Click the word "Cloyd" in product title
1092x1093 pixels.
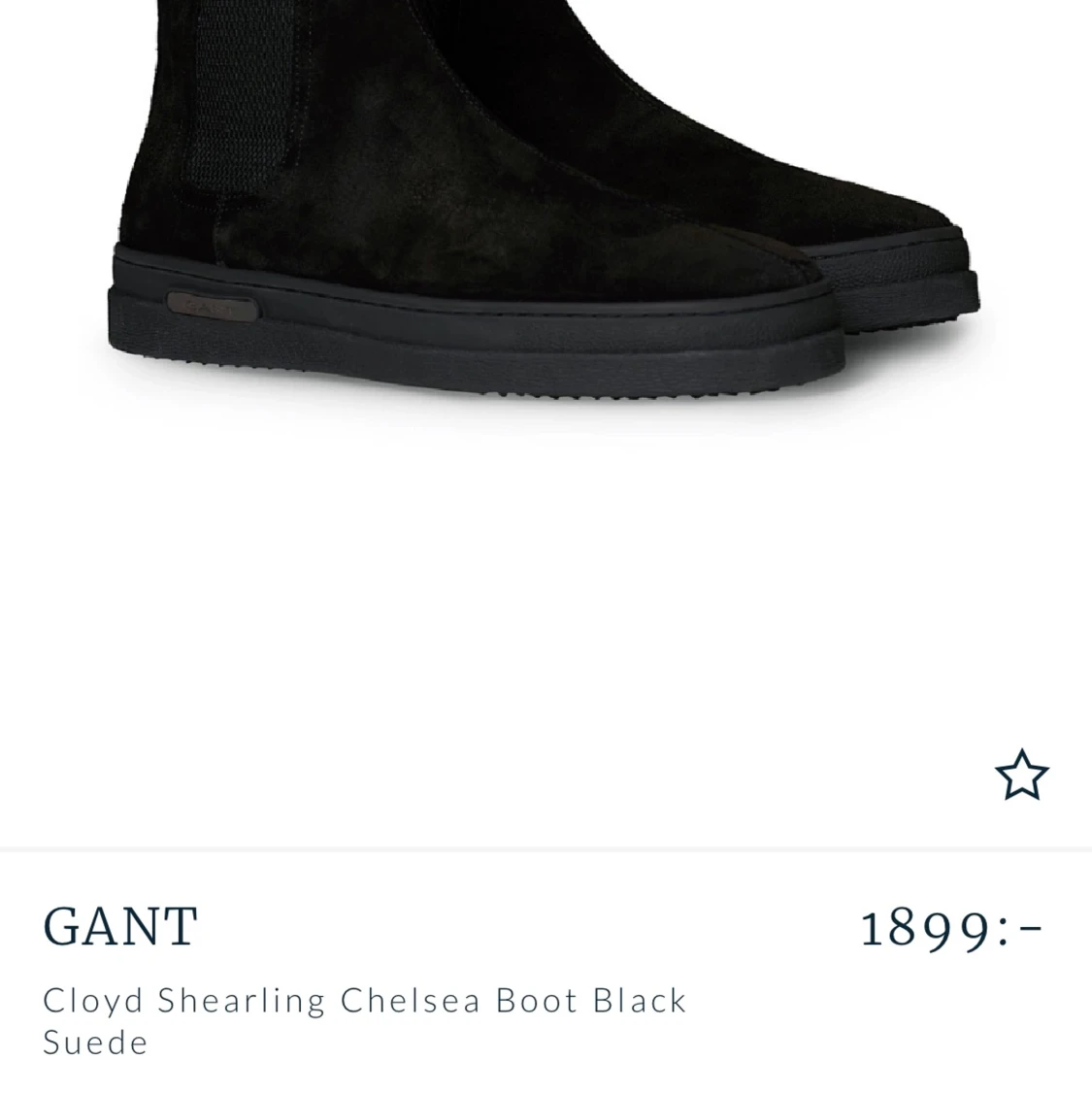[93, 1003]
